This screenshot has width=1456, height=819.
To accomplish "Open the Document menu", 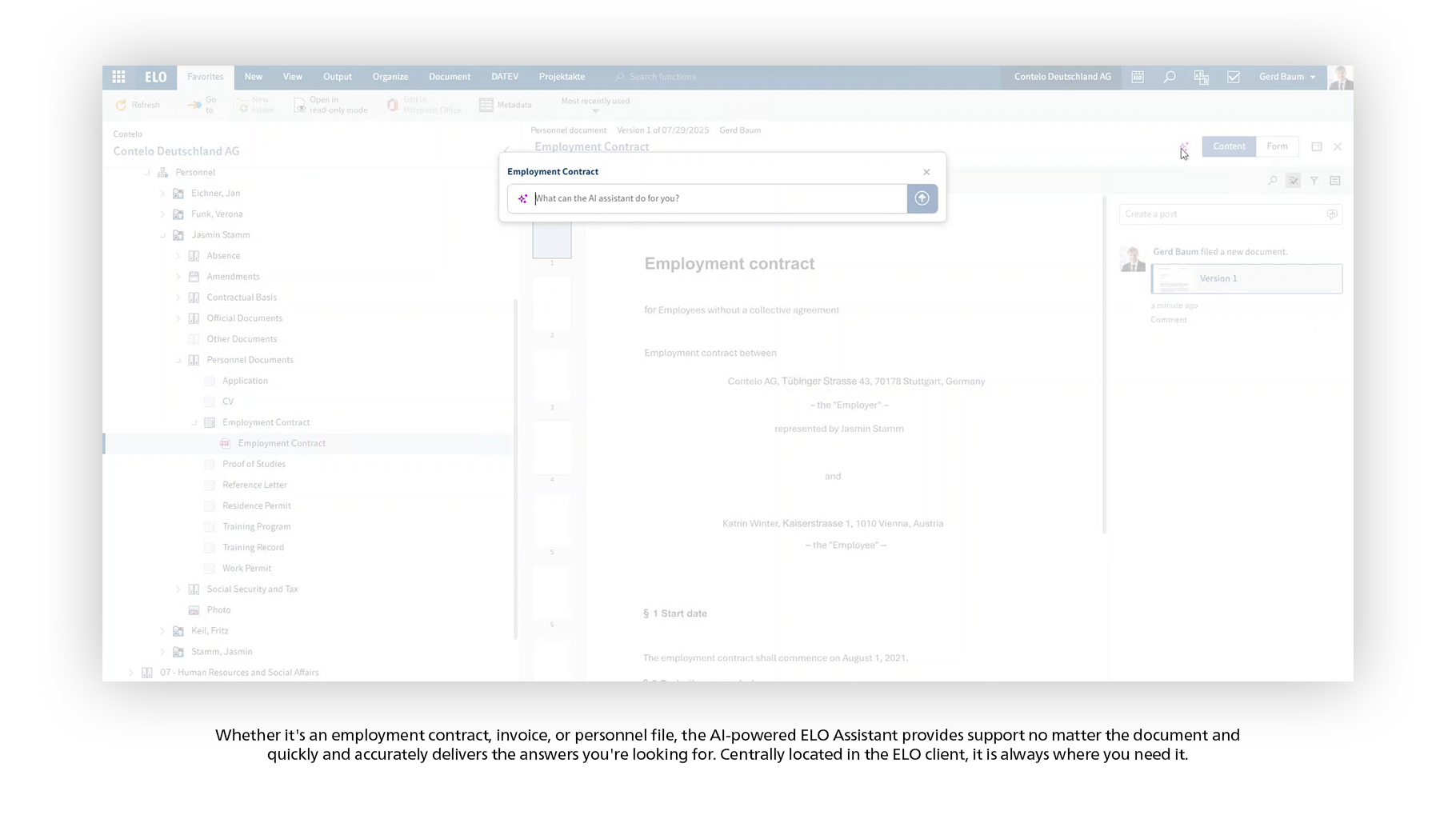I will point(449,77).
